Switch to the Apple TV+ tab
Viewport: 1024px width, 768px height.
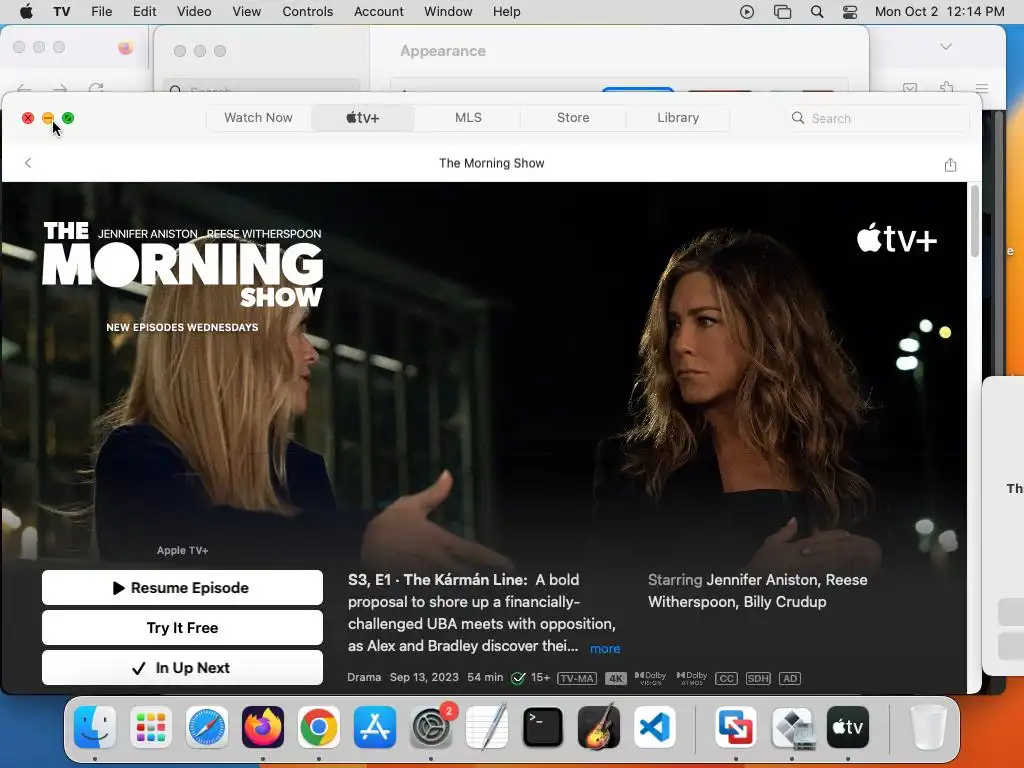click(x=362, y=118)
